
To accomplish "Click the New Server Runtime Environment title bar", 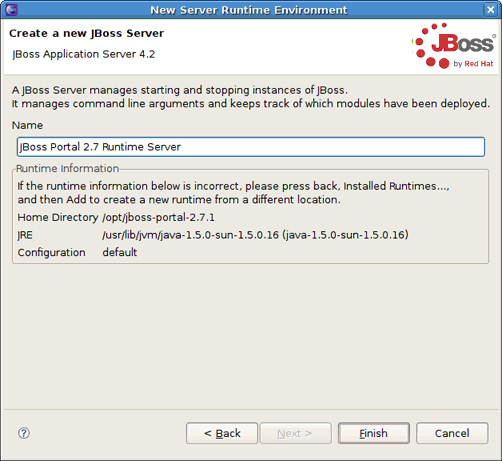I will 248,10.
